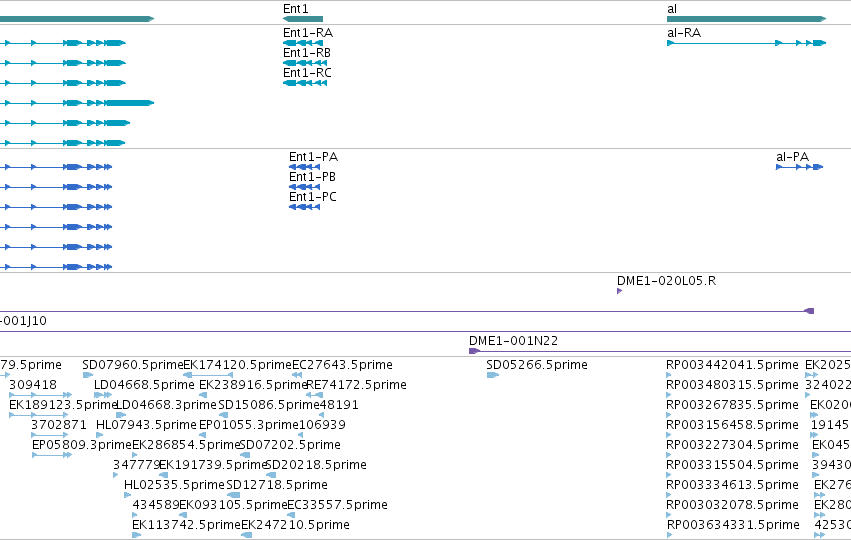The width and height of the screenshot is (851, 540).
Task: Select the EK113742.5prime EST label
Action: pos(186,525)
